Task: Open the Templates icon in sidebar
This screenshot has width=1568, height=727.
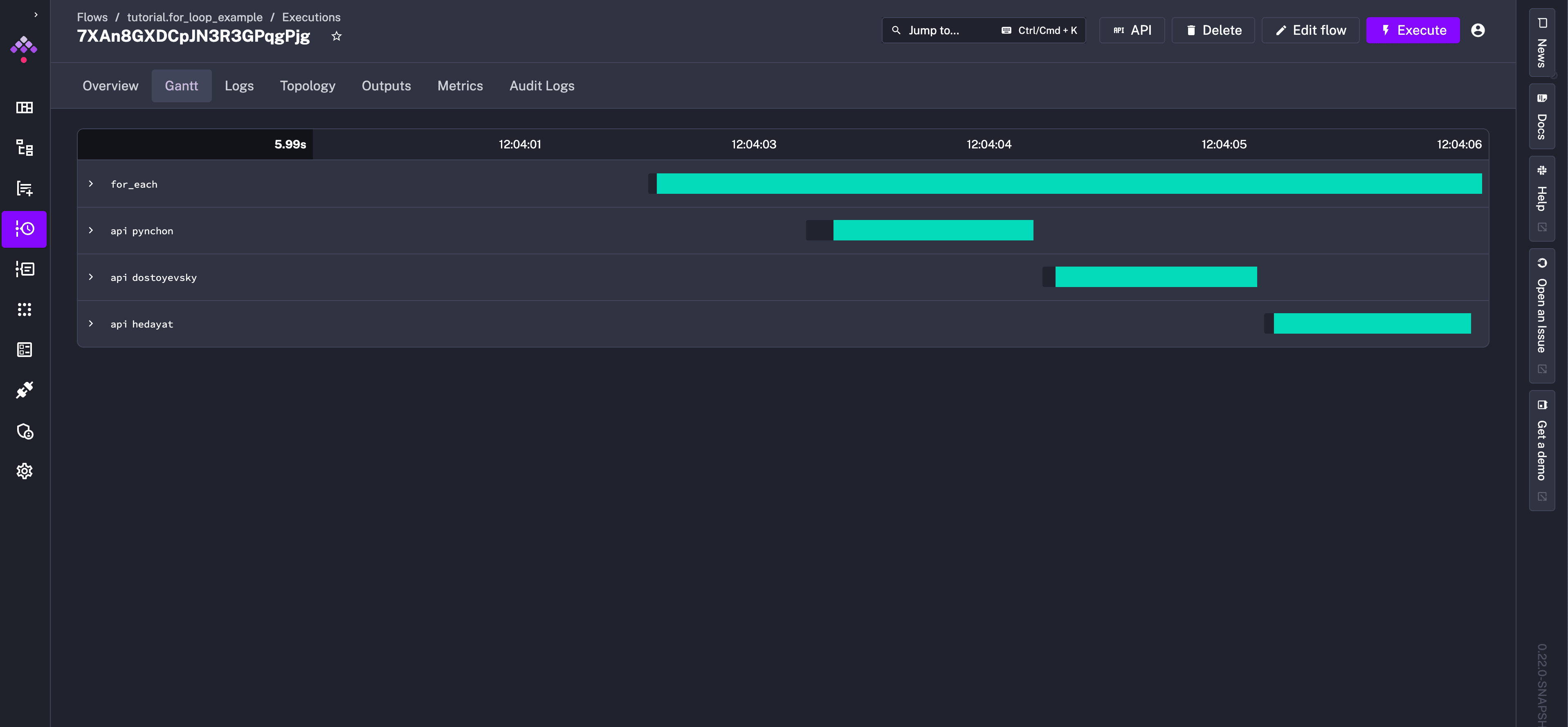Action: pos(25,188)
